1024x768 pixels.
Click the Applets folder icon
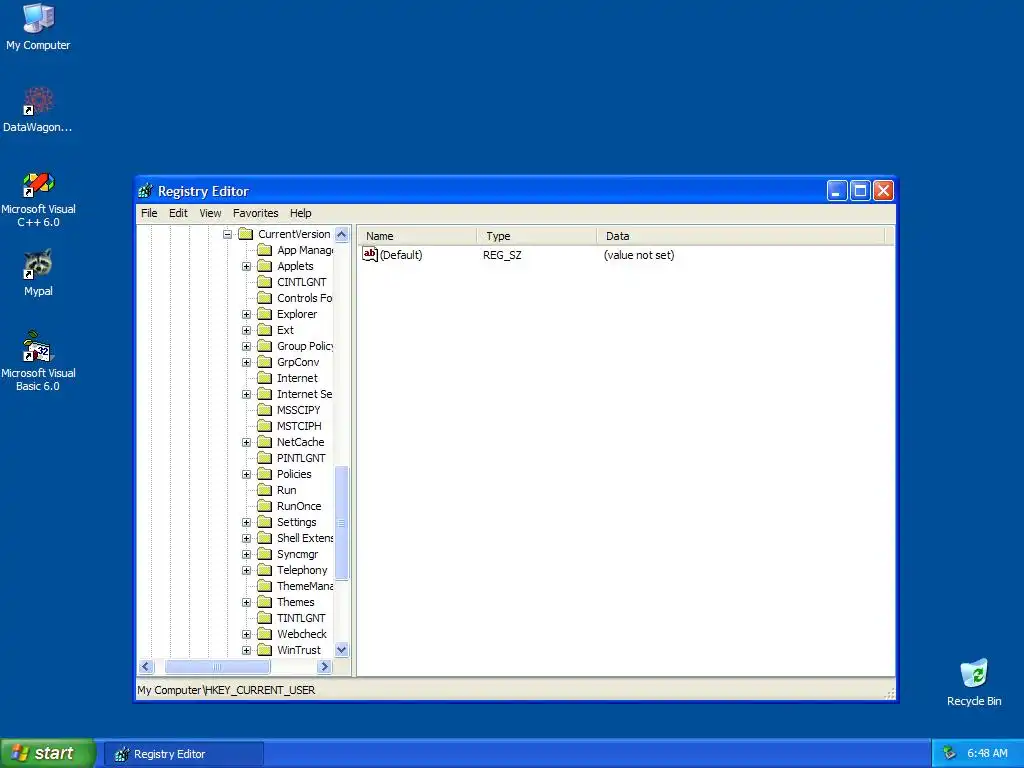pos(264,266)
